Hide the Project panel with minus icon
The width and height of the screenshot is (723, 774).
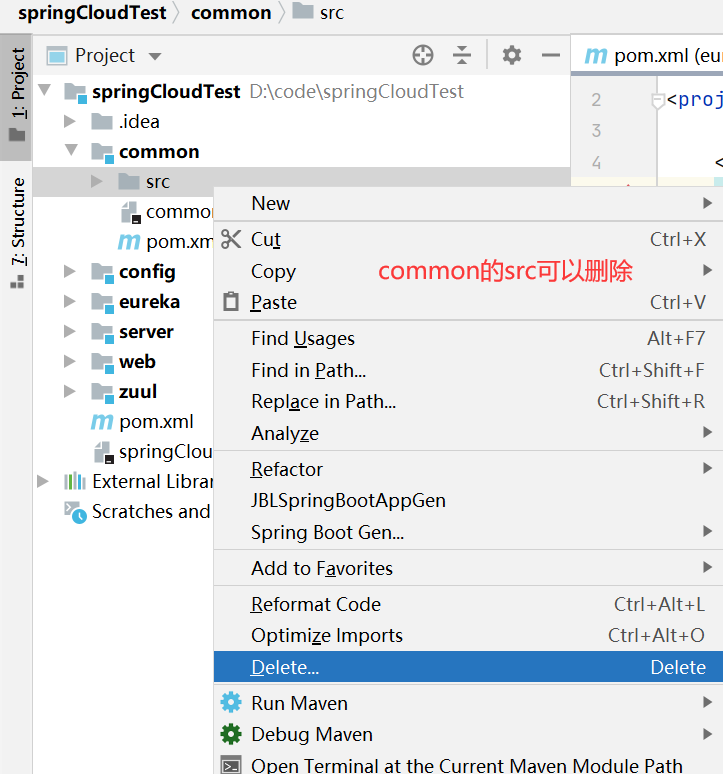551,55
